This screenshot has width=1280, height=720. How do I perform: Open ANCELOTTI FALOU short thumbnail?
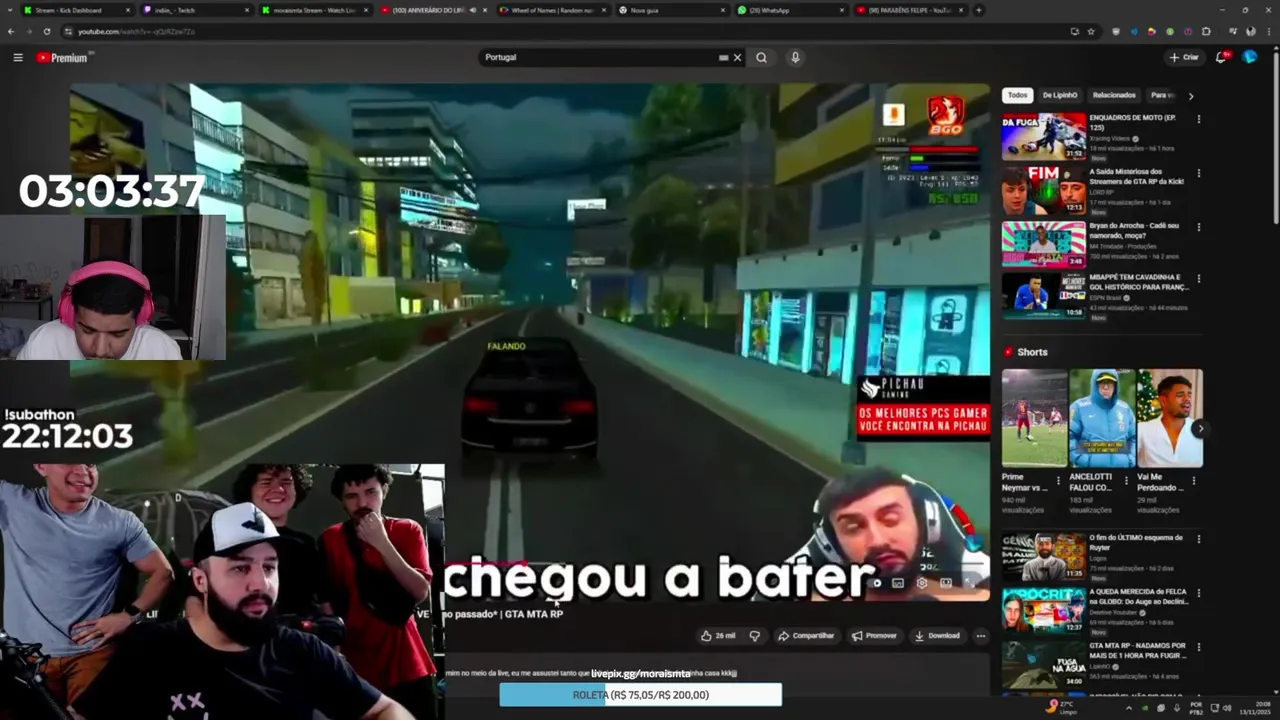1102,418
